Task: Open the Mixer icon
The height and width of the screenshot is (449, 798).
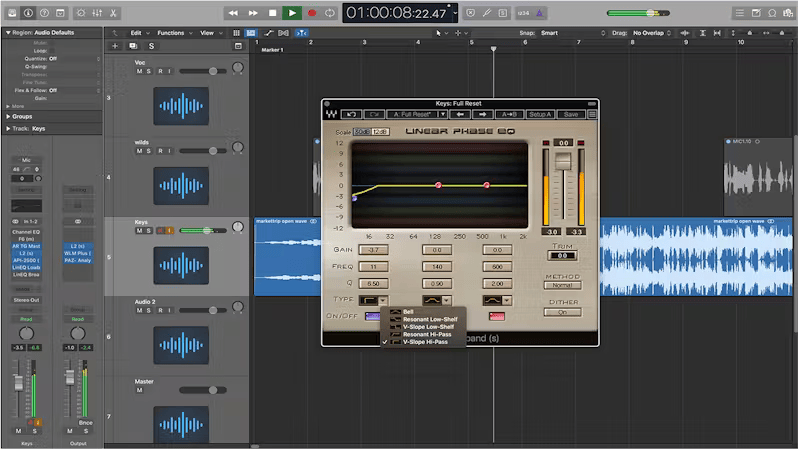Action: pos(97,13)
